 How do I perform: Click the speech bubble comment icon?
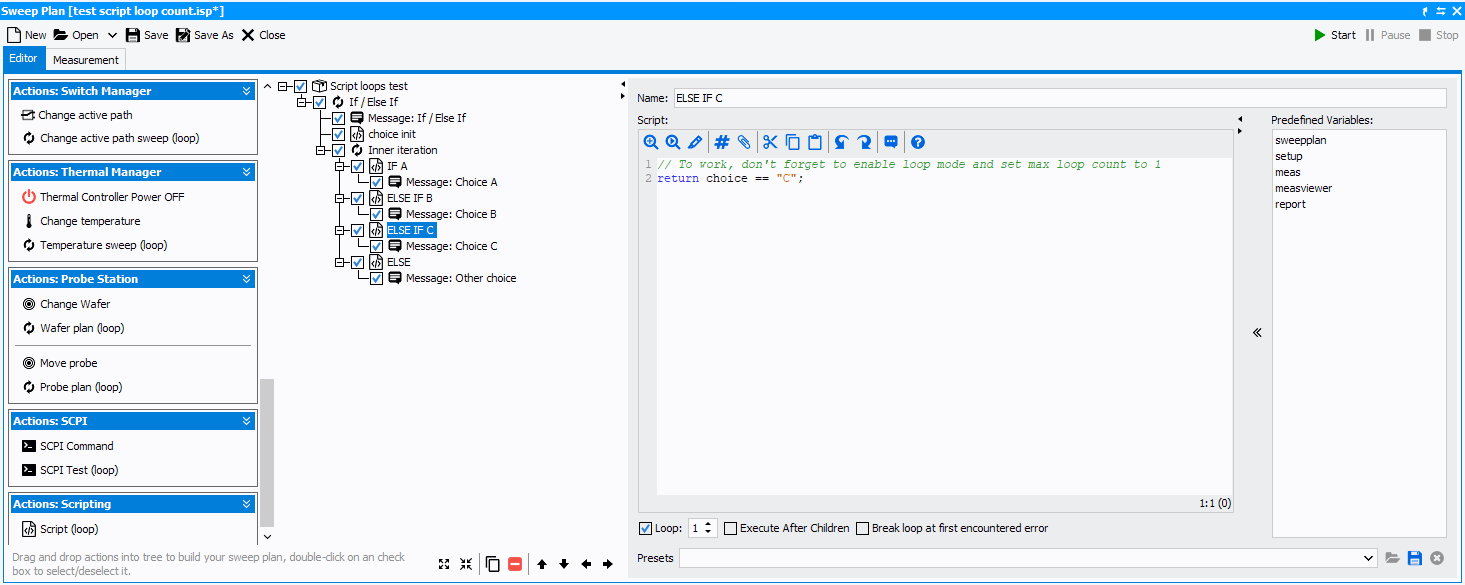click(x=891, y=142)
